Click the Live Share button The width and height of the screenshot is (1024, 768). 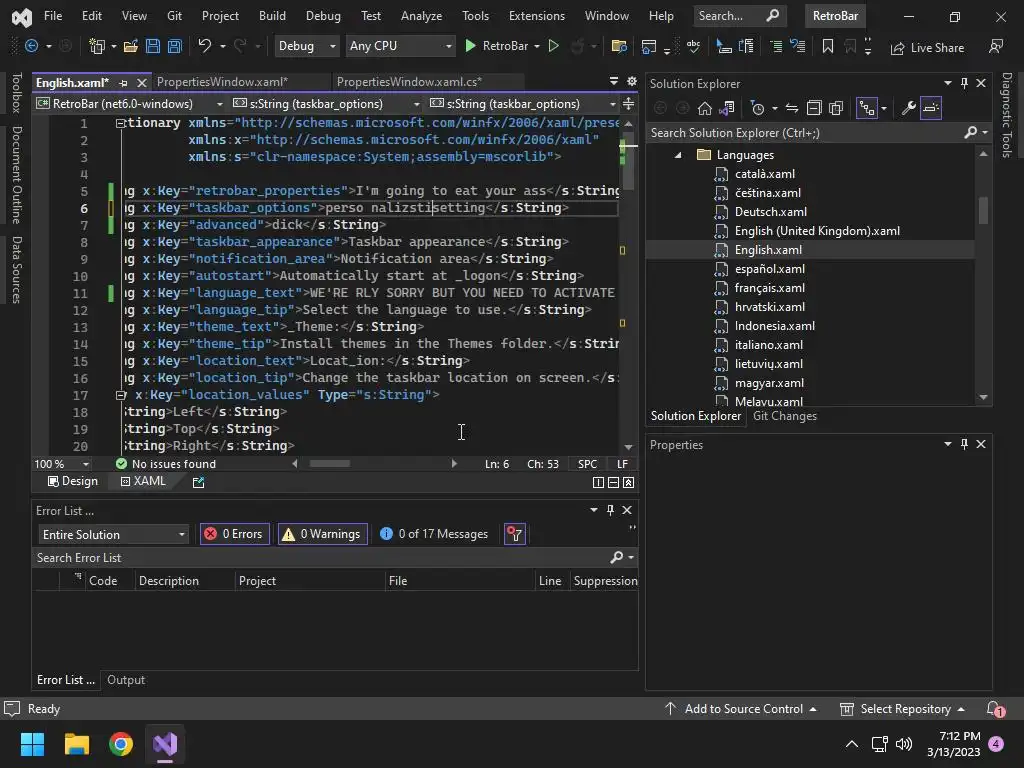(927, 48)
